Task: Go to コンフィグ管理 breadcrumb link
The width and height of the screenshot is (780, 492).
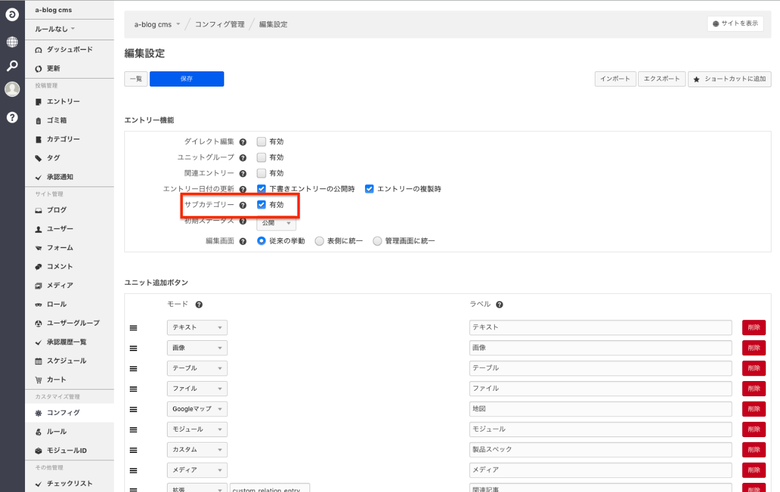Action: click(x=219, y=24)
